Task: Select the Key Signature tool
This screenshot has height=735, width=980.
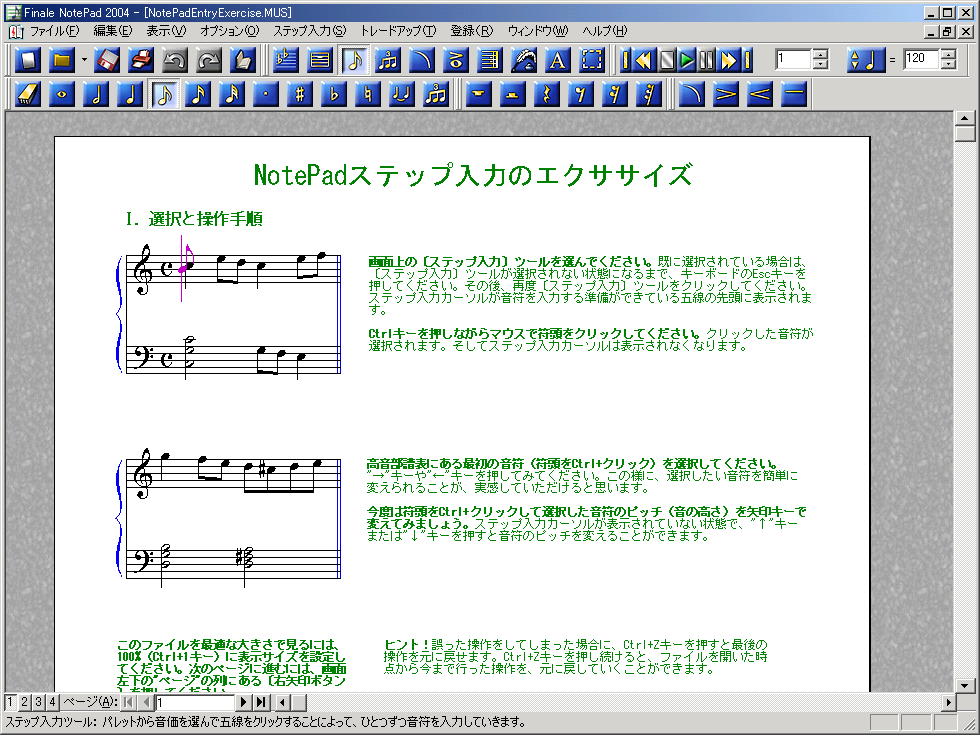Action: [286, 60]
